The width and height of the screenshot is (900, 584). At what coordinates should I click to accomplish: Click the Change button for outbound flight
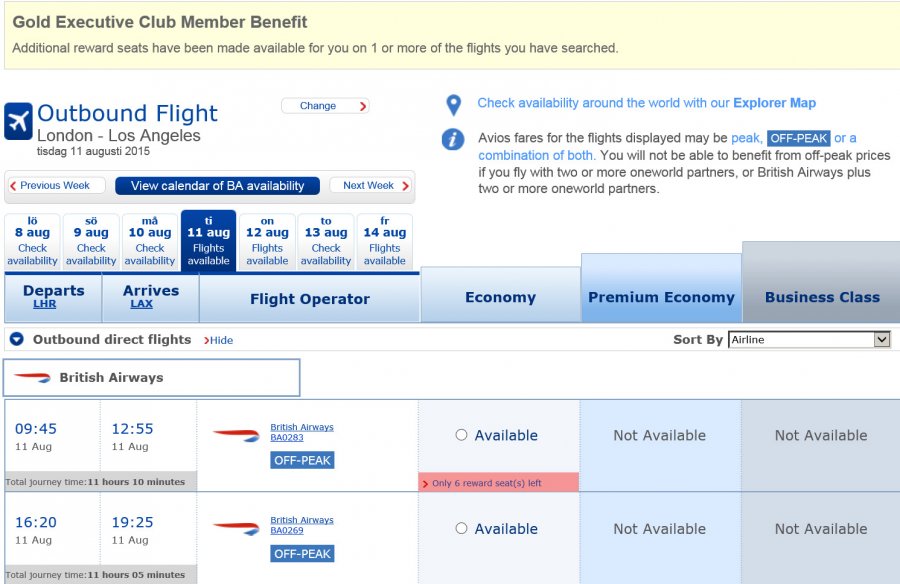pos(325,106)
